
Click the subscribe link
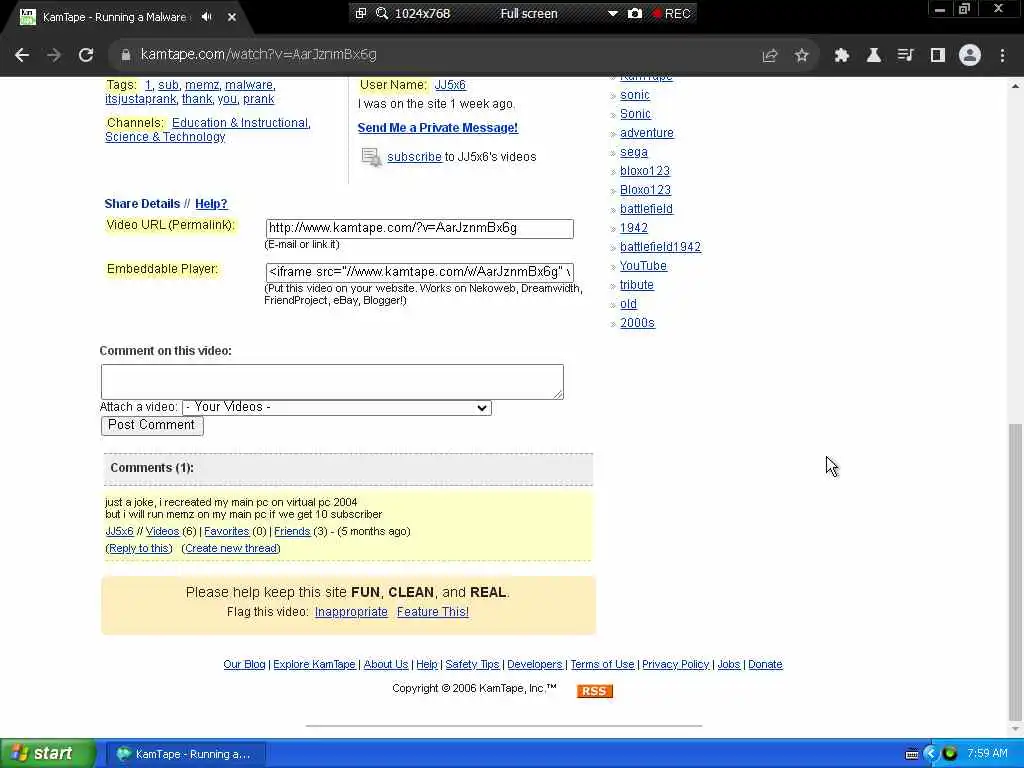click(x=414, y=157)
